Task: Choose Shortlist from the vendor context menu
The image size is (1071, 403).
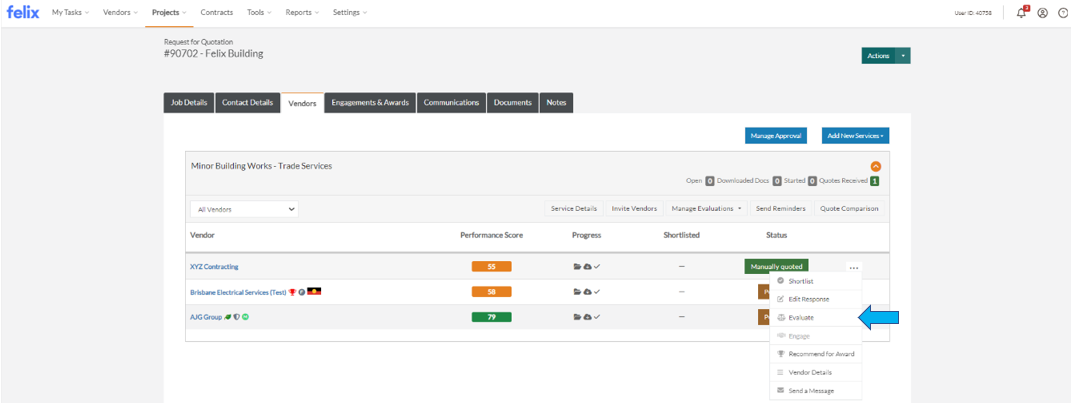Action: pyautogui.click(x=816, y=281)
